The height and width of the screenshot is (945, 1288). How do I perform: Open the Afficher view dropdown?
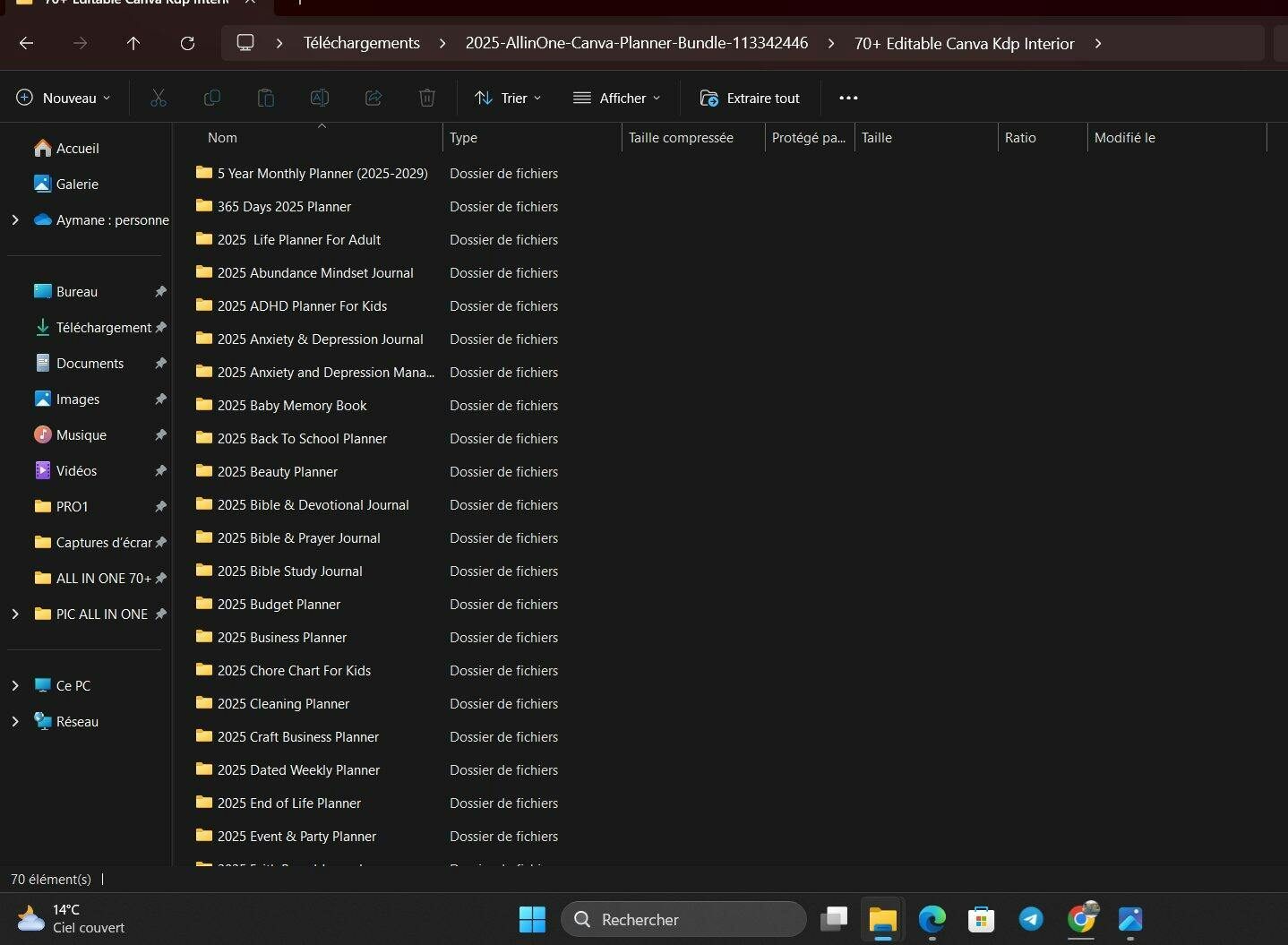pos(617,98)
